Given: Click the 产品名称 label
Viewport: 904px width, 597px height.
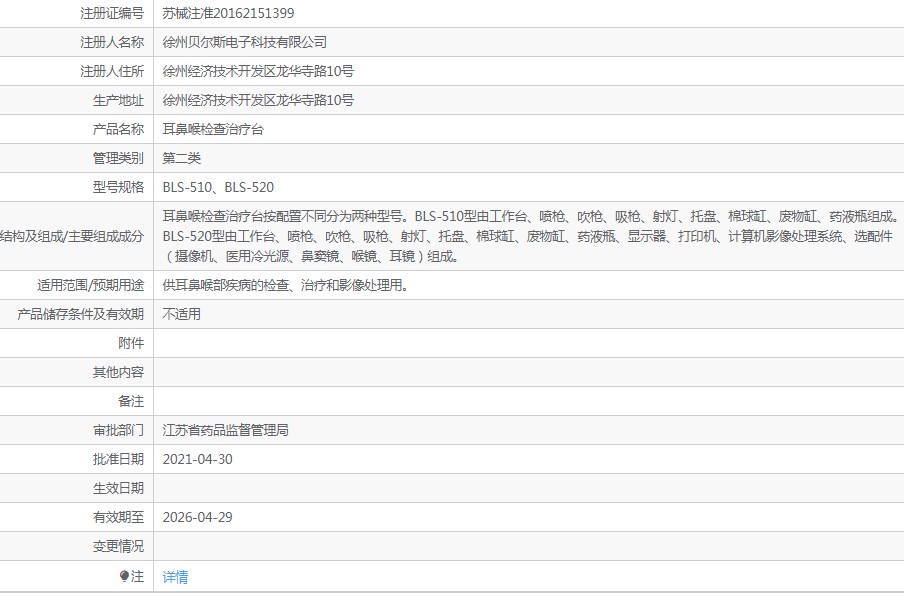Looking at the screenshot, I should point(118,129).
